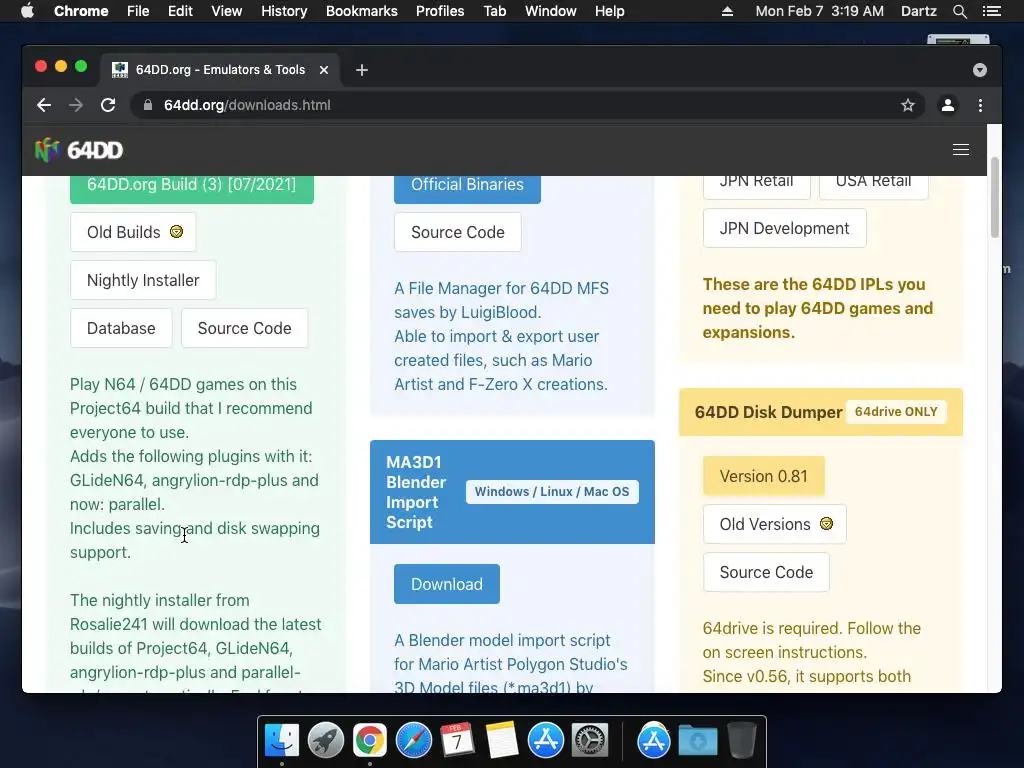Screen dimensions: 1024x768
Task: Click the Dartz user name in menu bar
Action: pyautogui.click(x=918, y=11)
